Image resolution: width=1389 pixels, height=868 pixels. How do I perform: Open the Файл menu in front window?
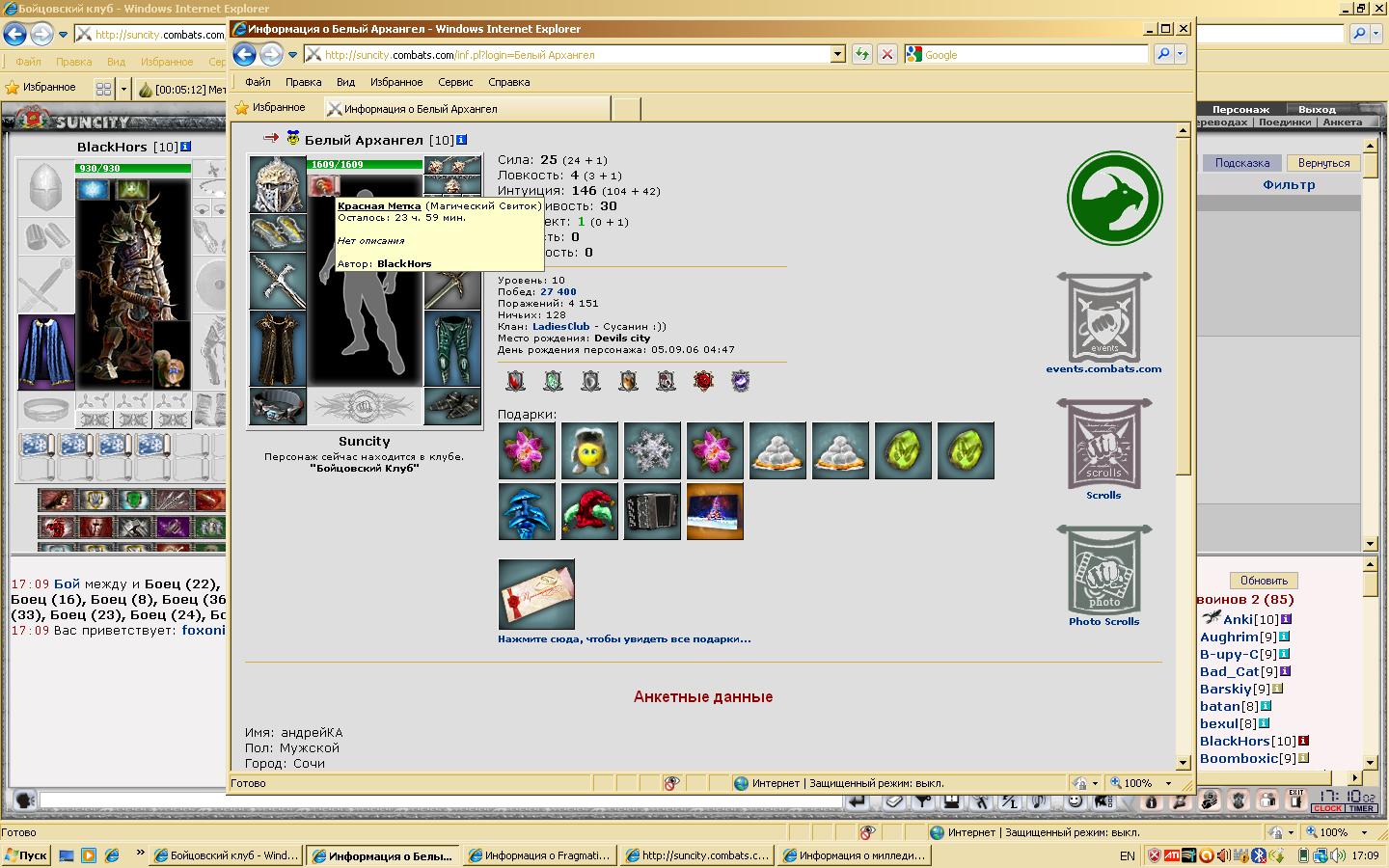pyautogui.click(x=258, y=82)
